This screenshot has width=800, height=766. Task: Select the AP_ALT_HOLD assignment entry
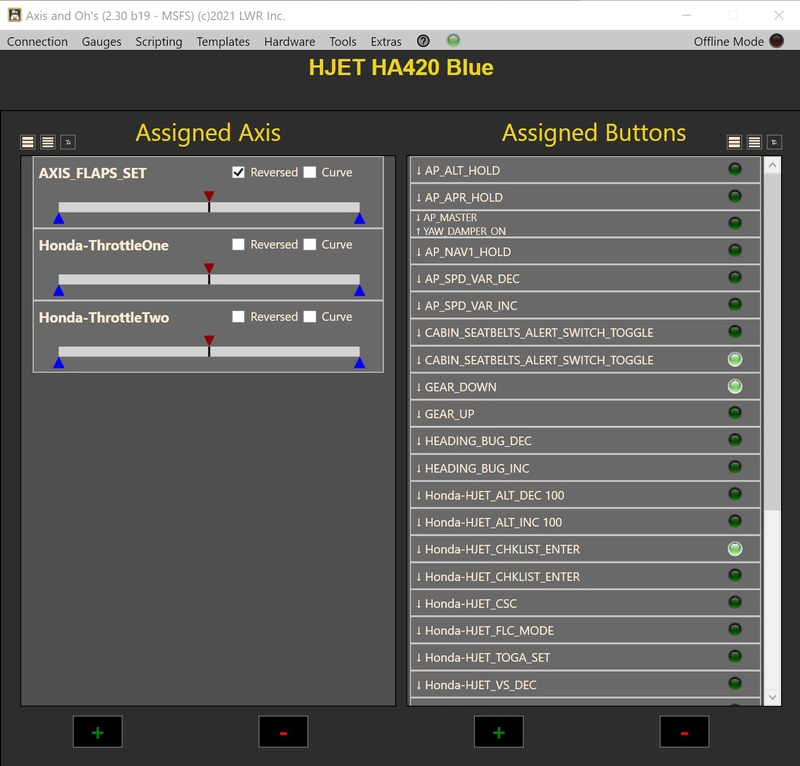[560, 170]
